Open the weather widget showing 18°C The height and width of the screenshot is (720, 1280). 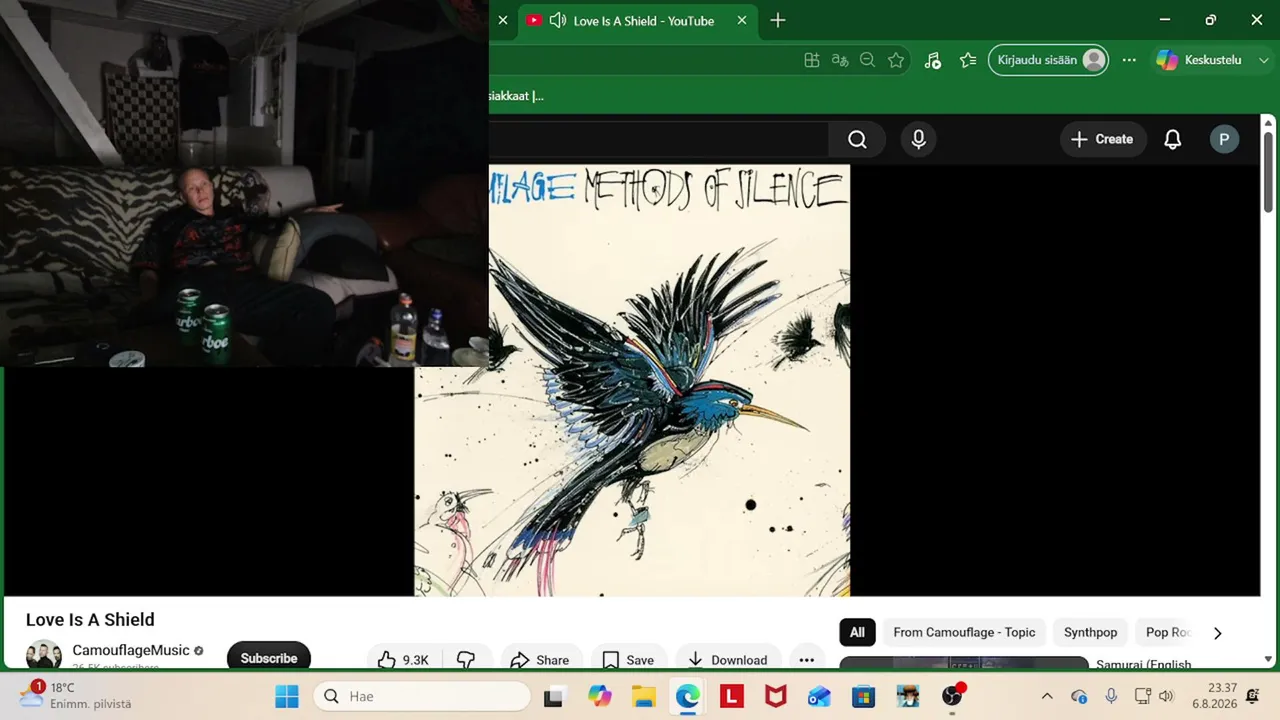point(75,695)
